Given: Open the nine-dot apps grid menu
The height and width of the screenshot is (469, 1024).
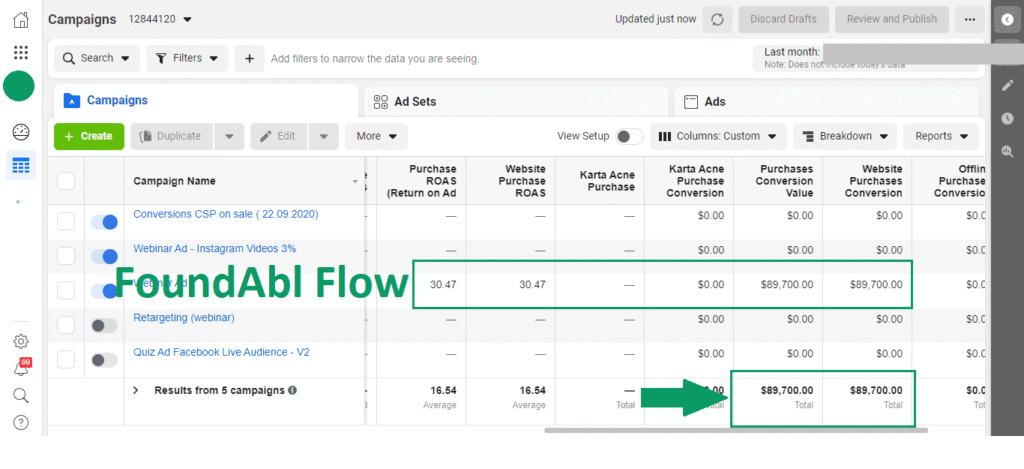Looking at the screenshot, I should coord(21,52).
